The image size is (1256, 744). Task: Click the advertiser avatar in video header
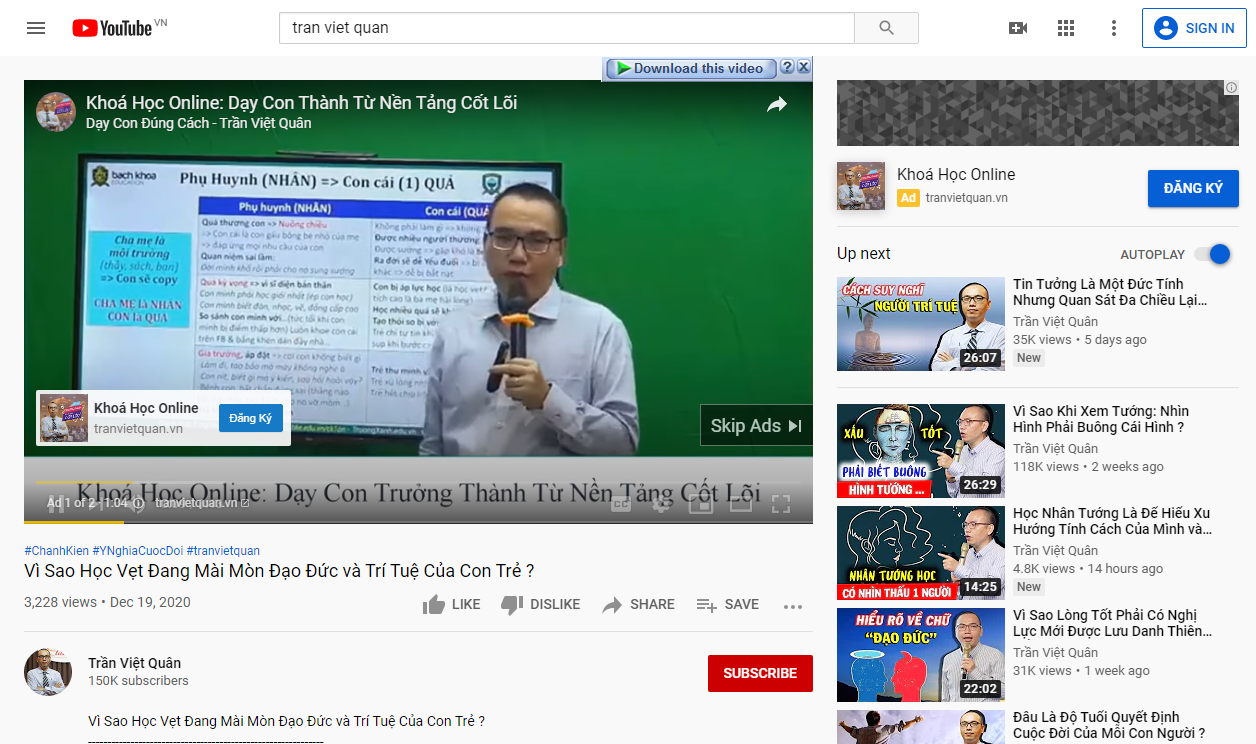tap(56, 112)
